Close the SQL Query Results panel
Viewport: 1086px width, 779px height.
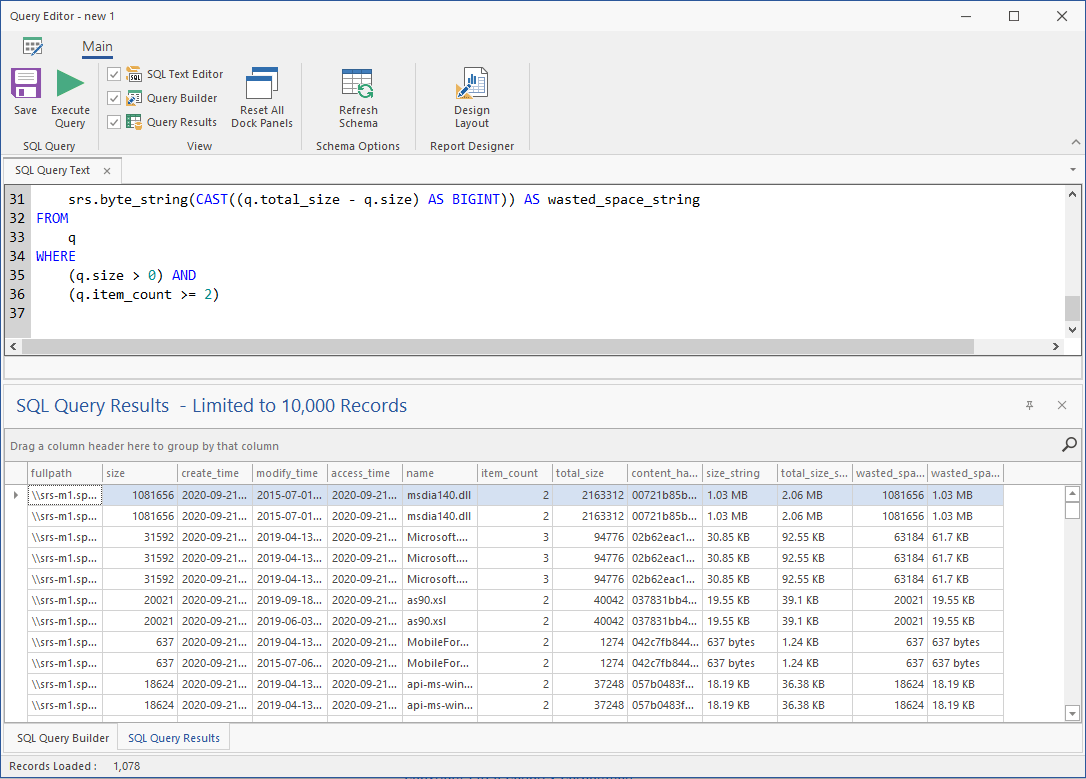point(1062,405)
